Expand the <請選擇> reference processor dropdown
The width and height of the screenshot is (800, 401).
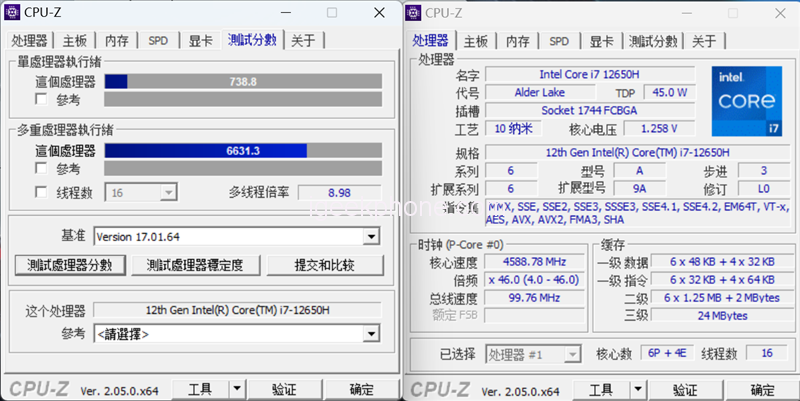coord(371,333)
